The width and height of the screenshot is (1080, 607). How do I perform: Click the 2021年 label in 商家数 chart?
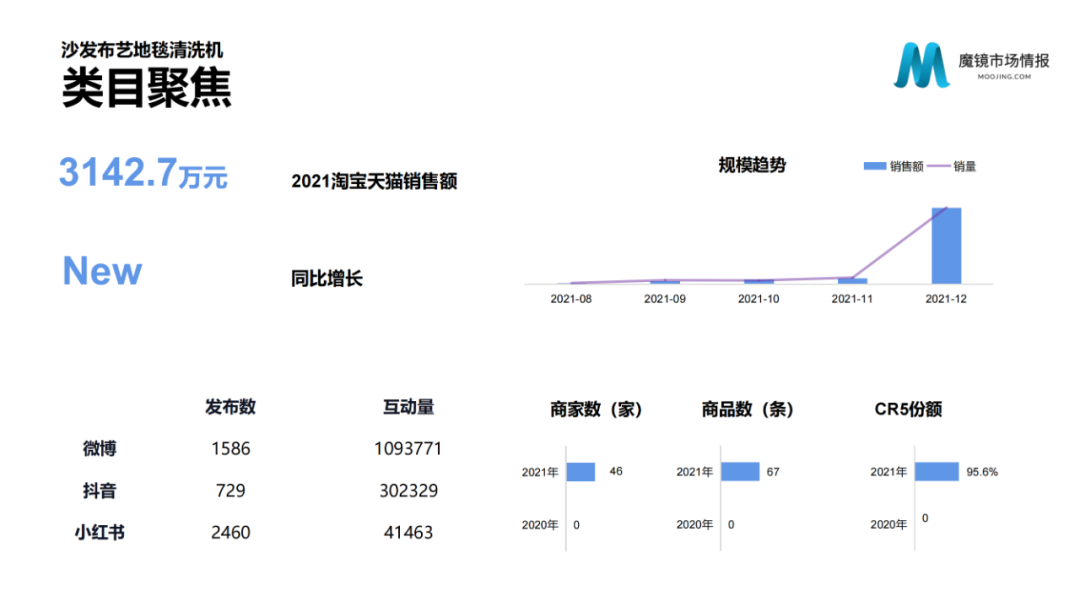coord(540,472)
